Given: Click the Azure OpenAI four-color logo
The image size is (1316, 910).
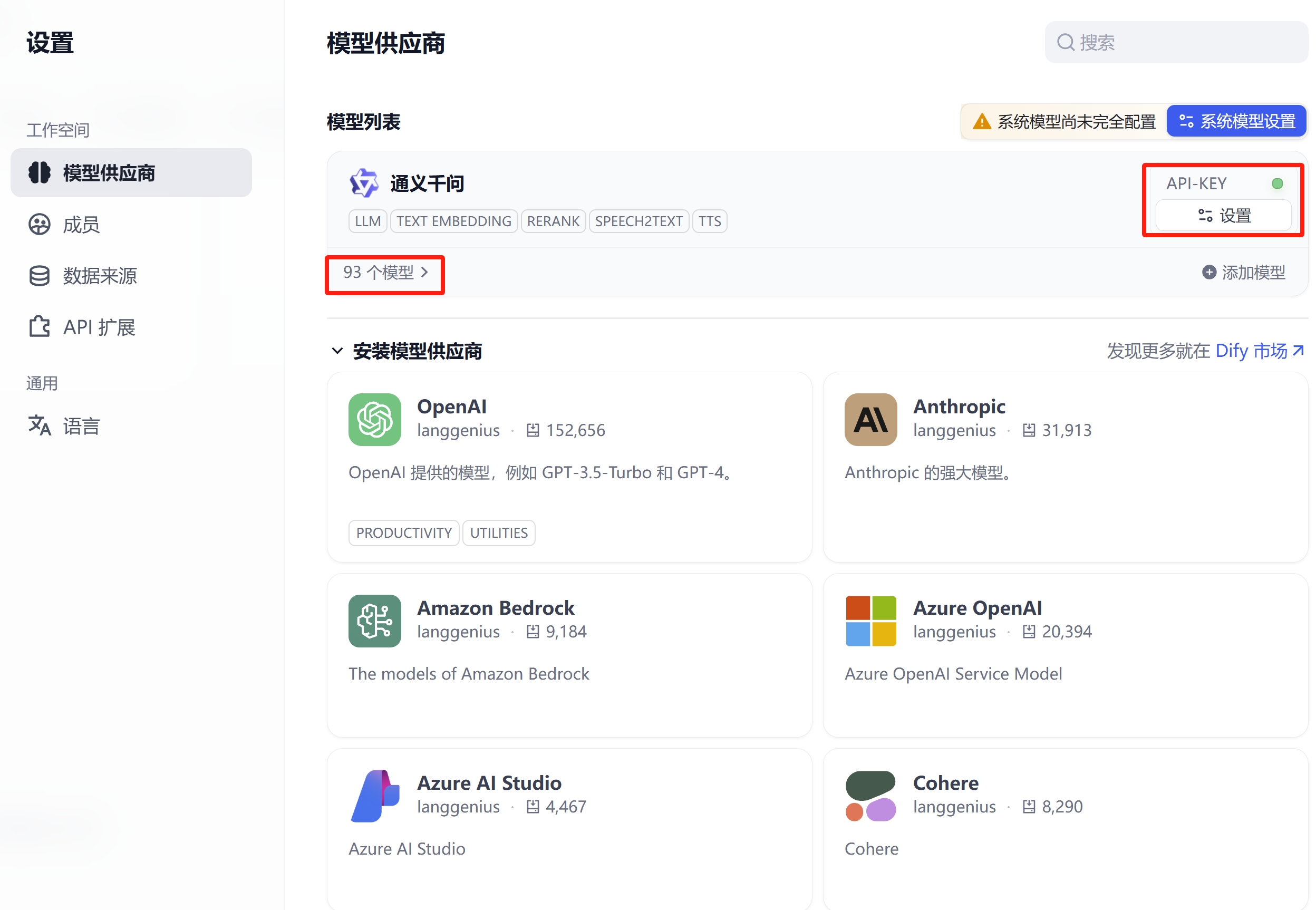Looking at the screenshot, I should (870, 621).
